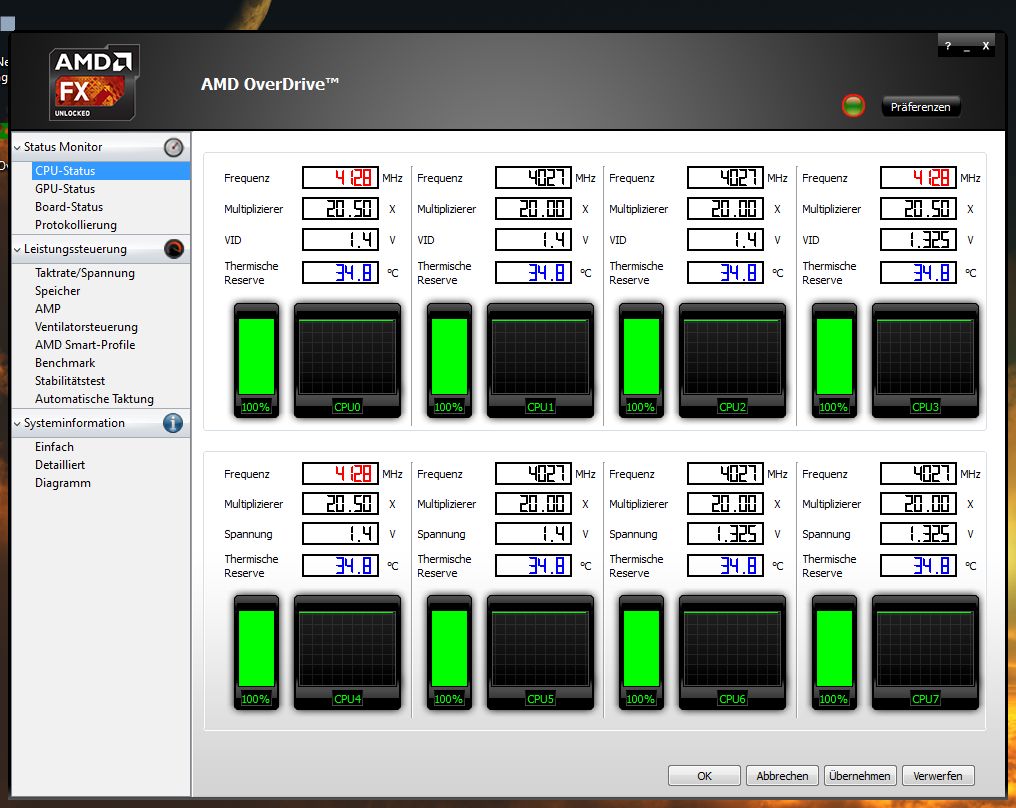
Task: Open Ventilatorsteuerung page
Action: 86,327
